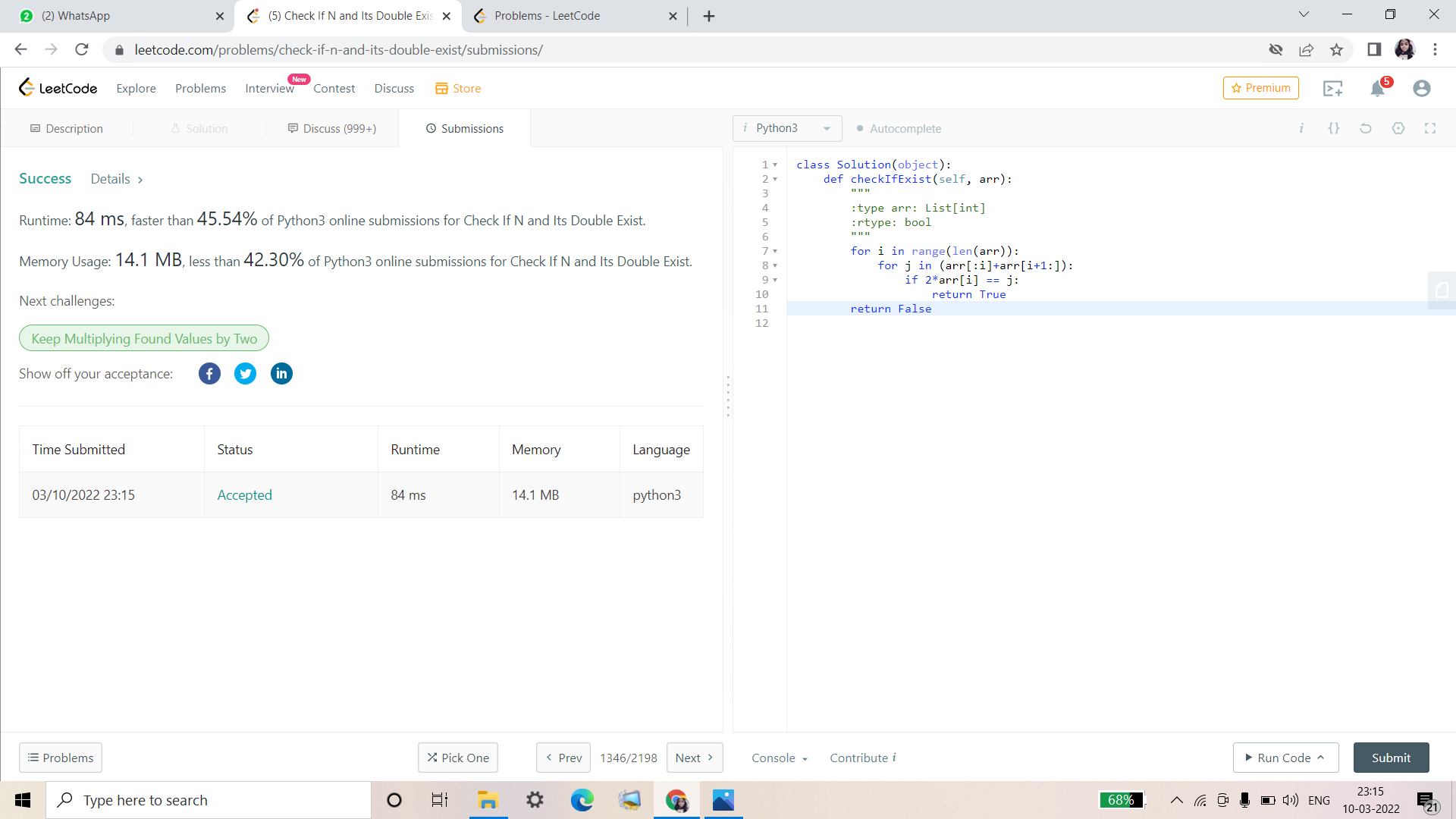Toggle the Autocomplete option

pyautogui.click(x=899, y=128)
